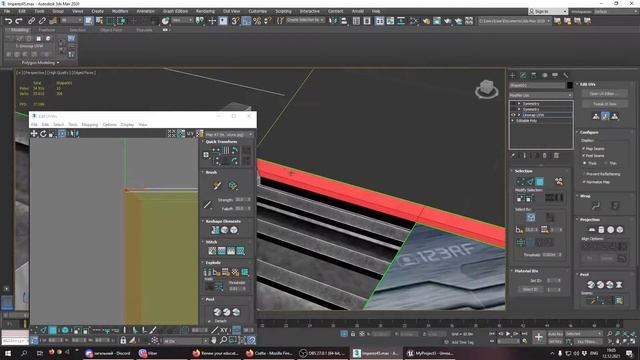This screenshot has width=640, height=360.
Task: Click first icon in Stitch rollout
Action: pos(212,251)
